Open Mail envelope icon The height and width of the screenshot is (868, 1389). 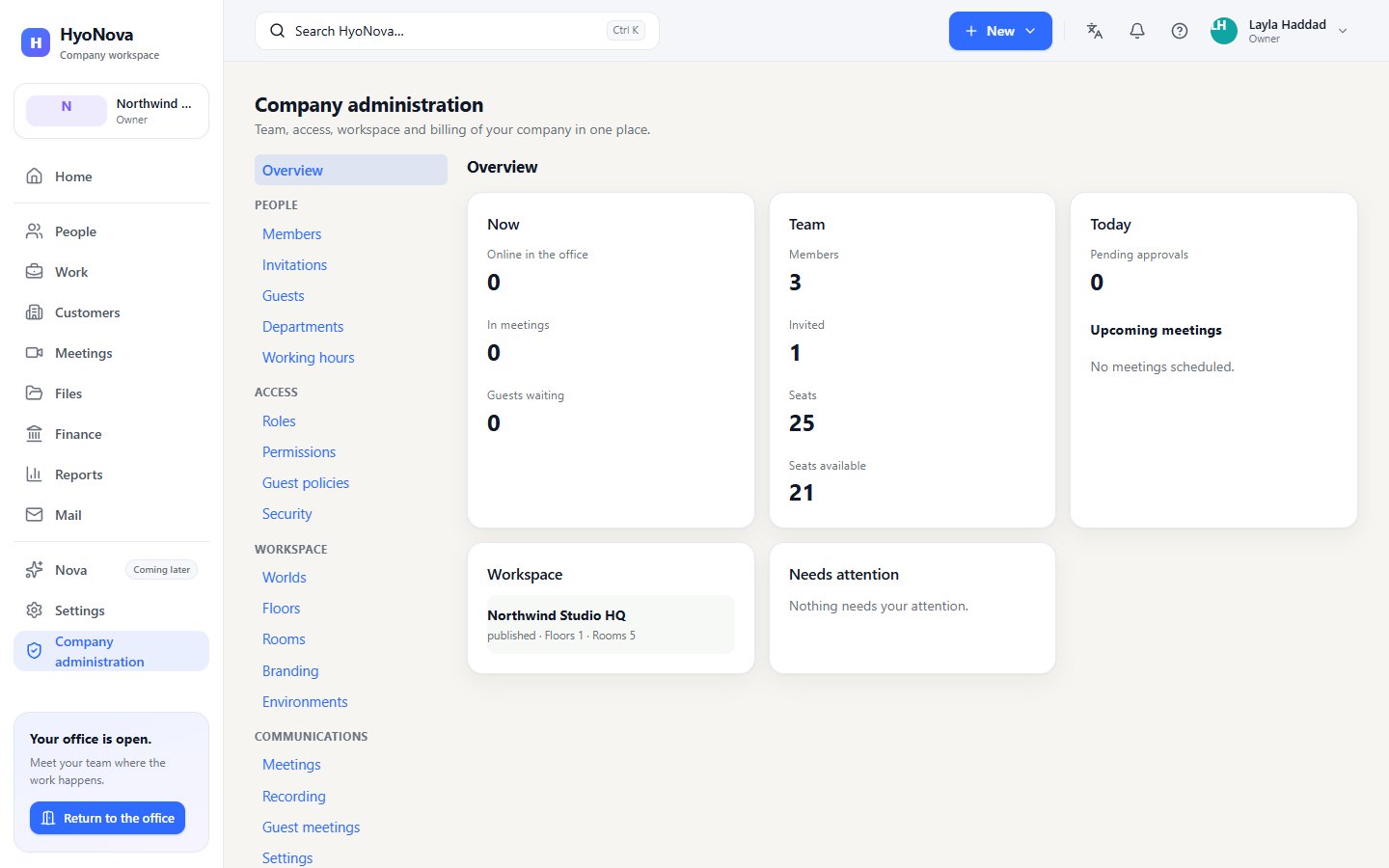(35, 515)
